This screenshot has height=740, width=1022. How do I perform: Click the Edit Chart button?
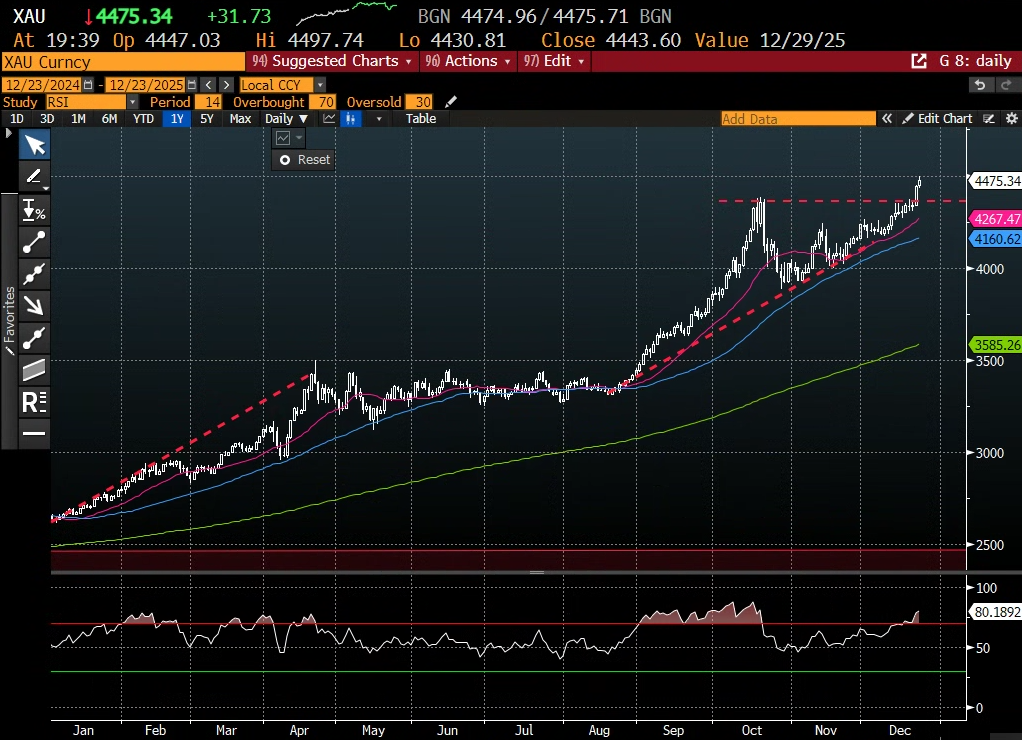click(x=937, y=119)
